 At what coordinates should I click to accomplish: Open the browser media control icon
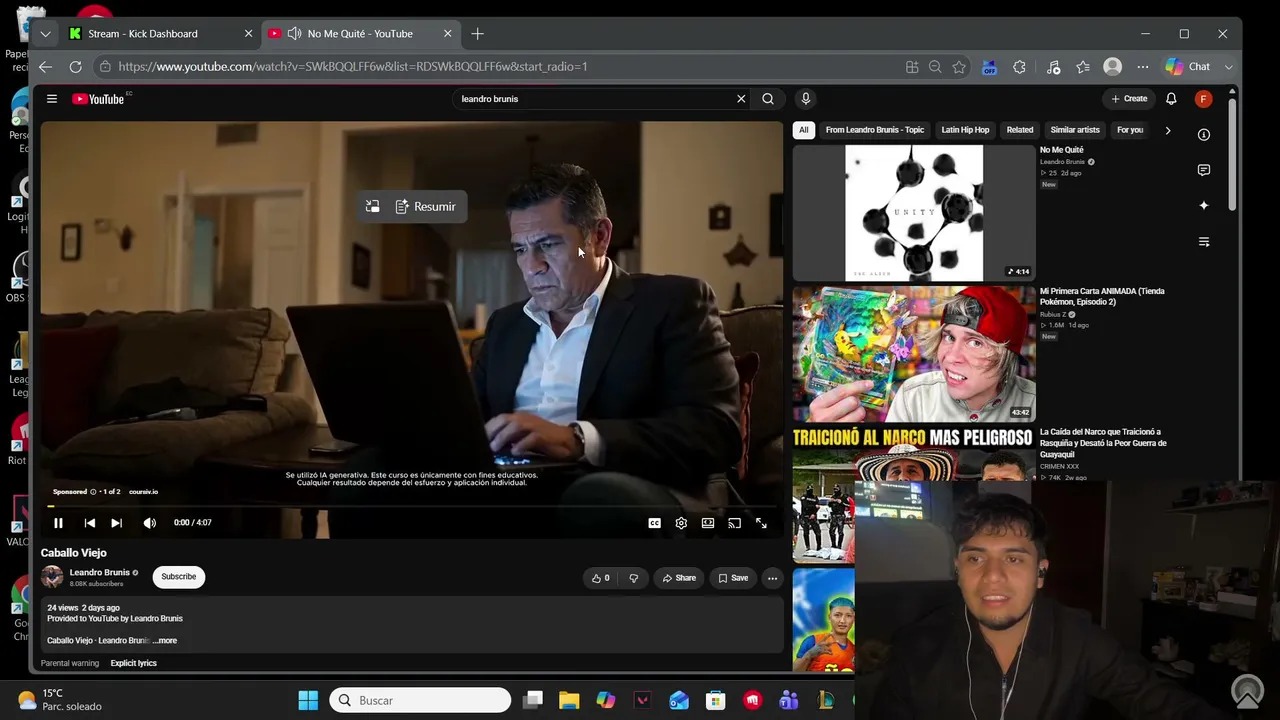coord(1053,67)
